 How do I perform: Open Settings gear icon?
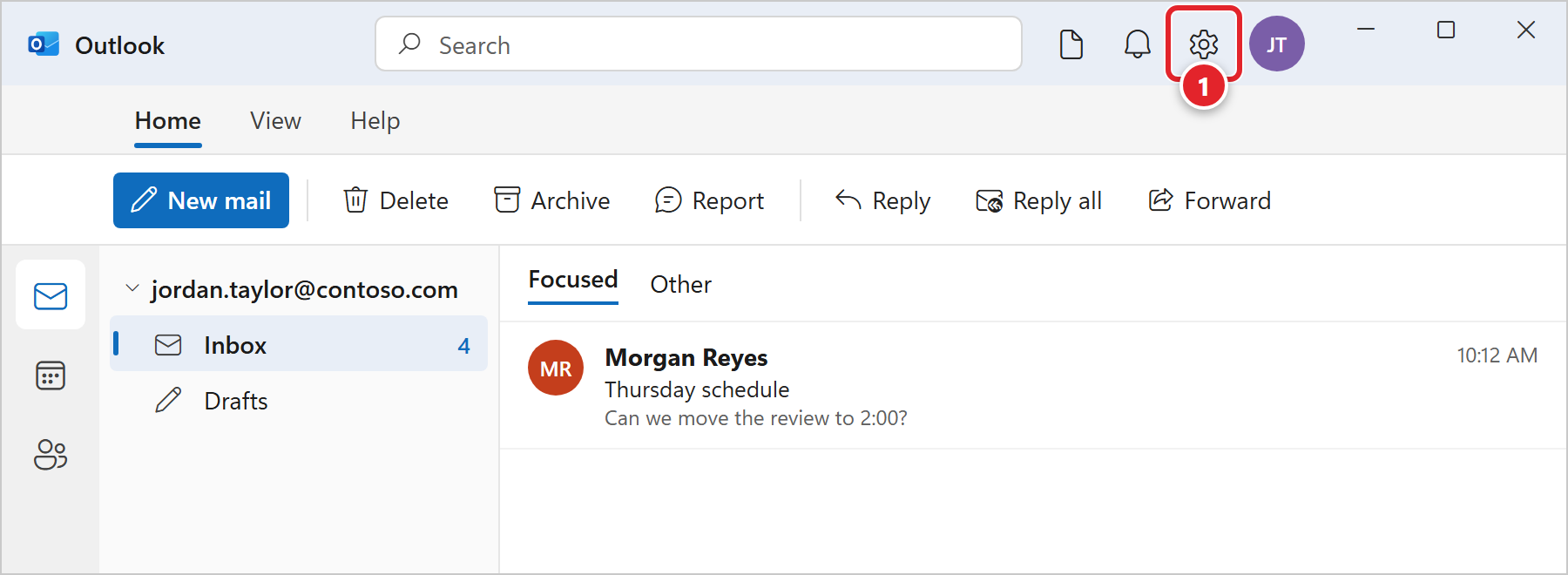tap(1204, 44)
